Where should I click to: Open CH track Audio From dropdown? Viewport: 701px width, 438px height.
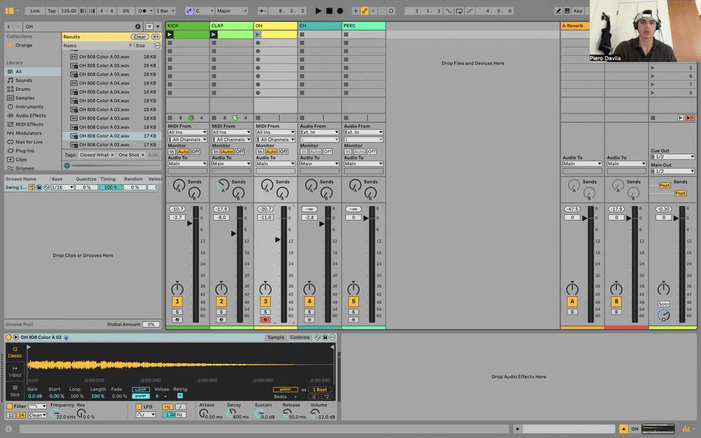click(319, 132)
